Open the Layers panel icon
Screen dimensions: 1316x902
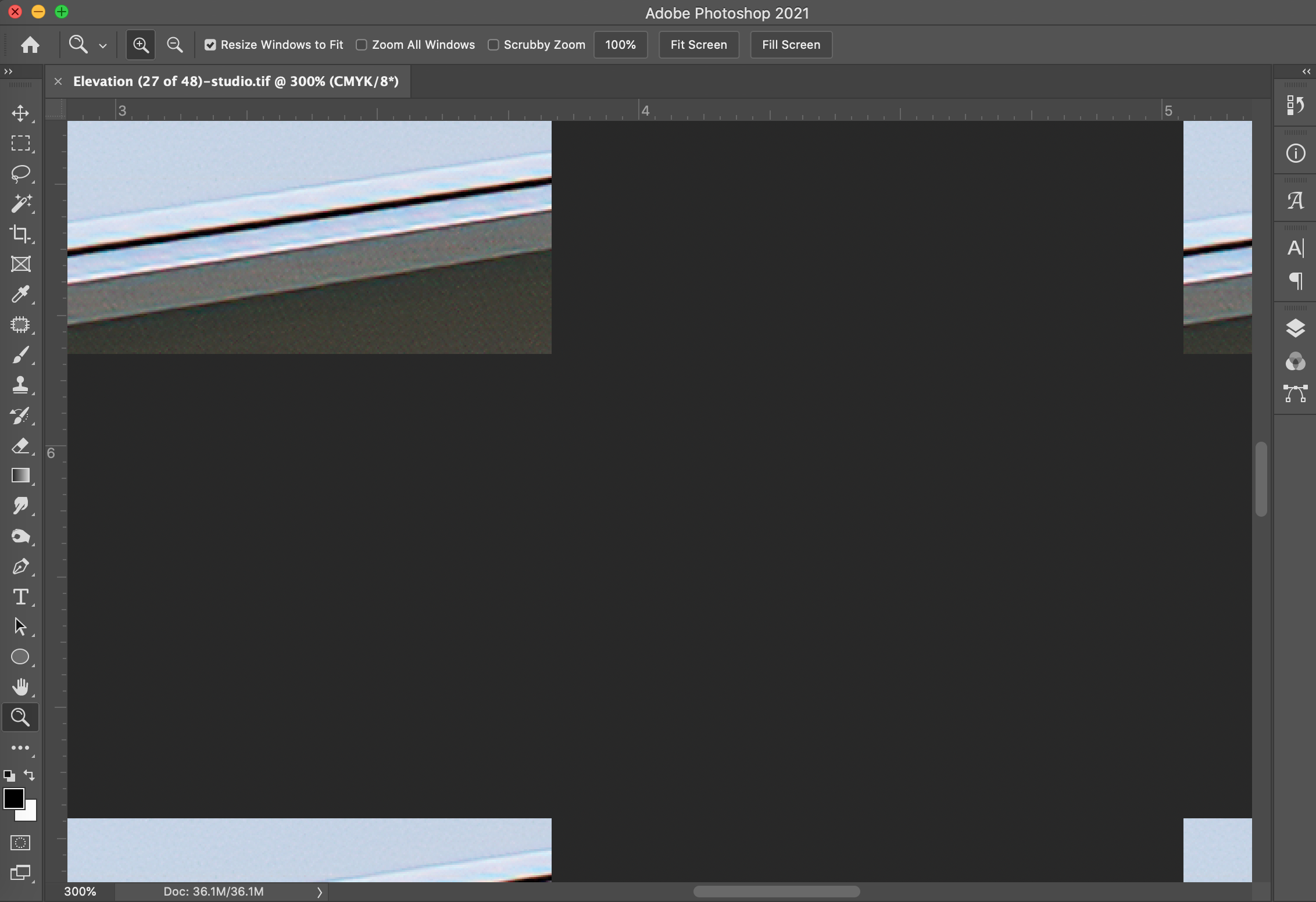pos(1295,328)
